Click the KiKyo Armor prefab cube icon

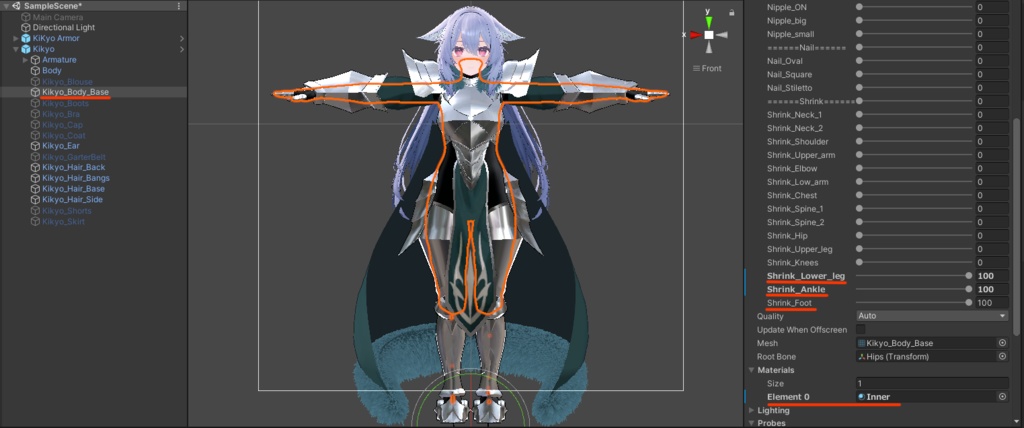pyautogui.click(x=25, y=39)
